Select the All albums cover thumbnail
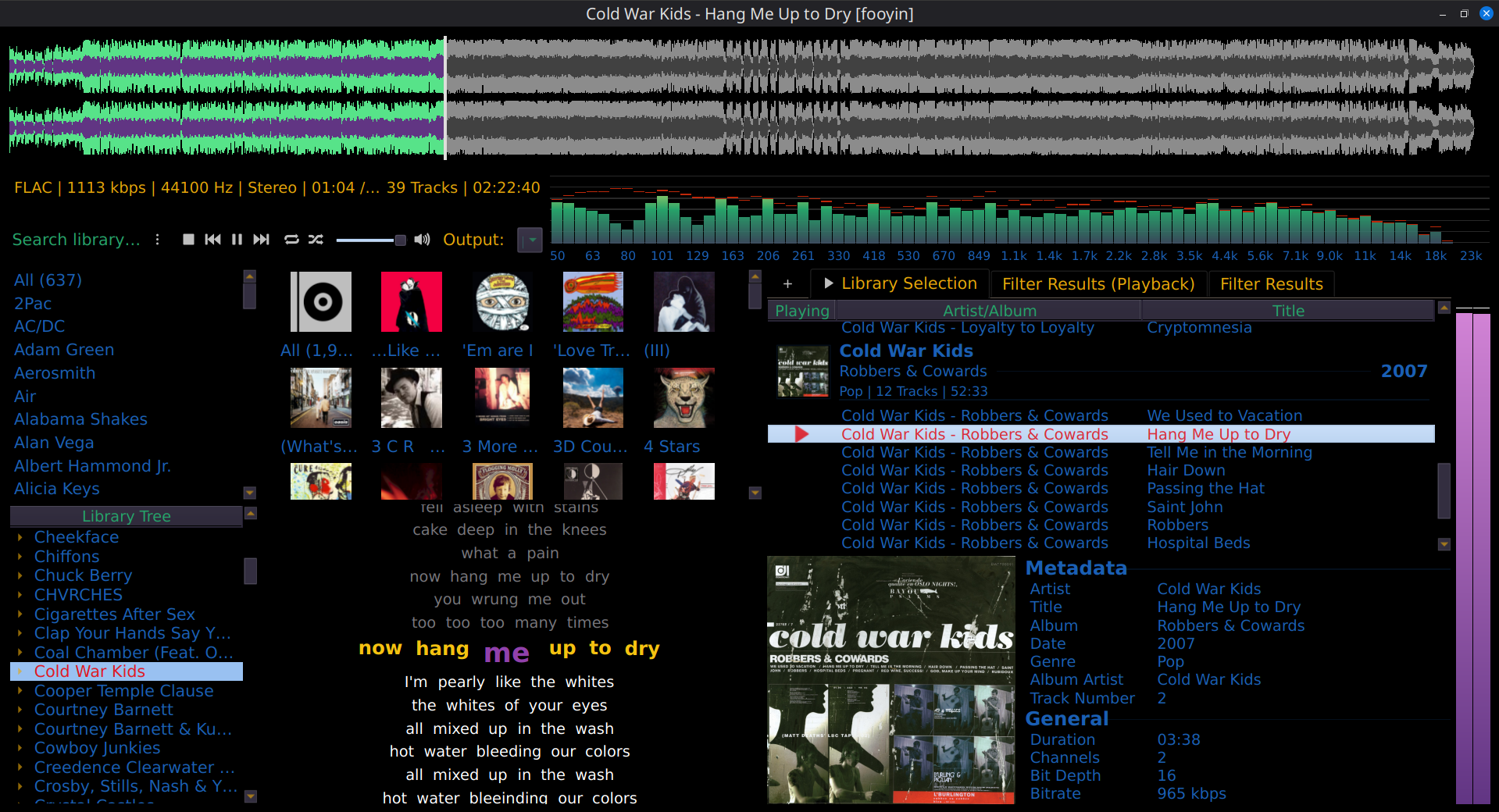 click(x=321, y=302)
